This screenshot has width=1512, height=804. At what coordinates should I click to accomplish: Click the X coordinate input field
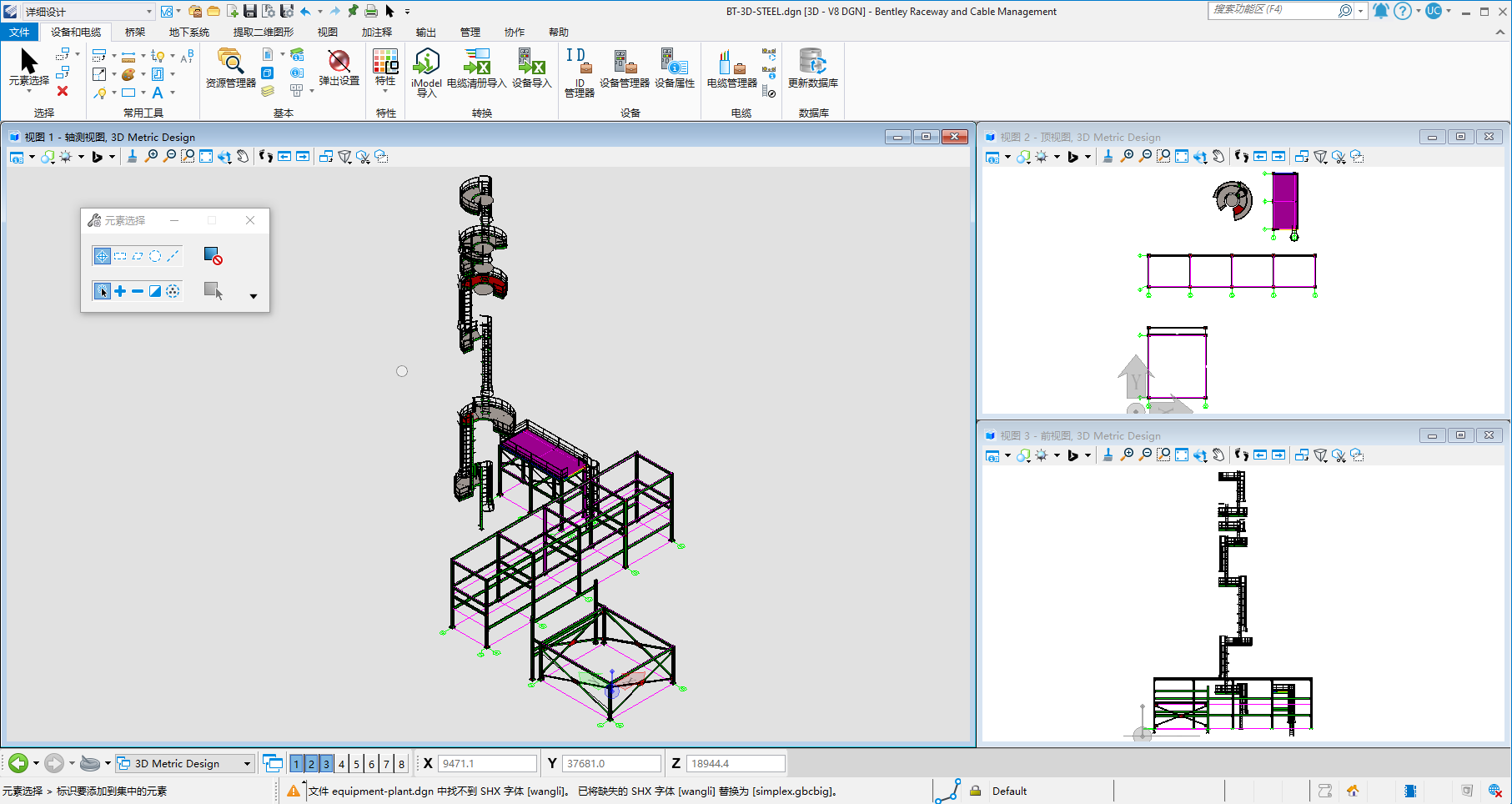click(487, 764)
